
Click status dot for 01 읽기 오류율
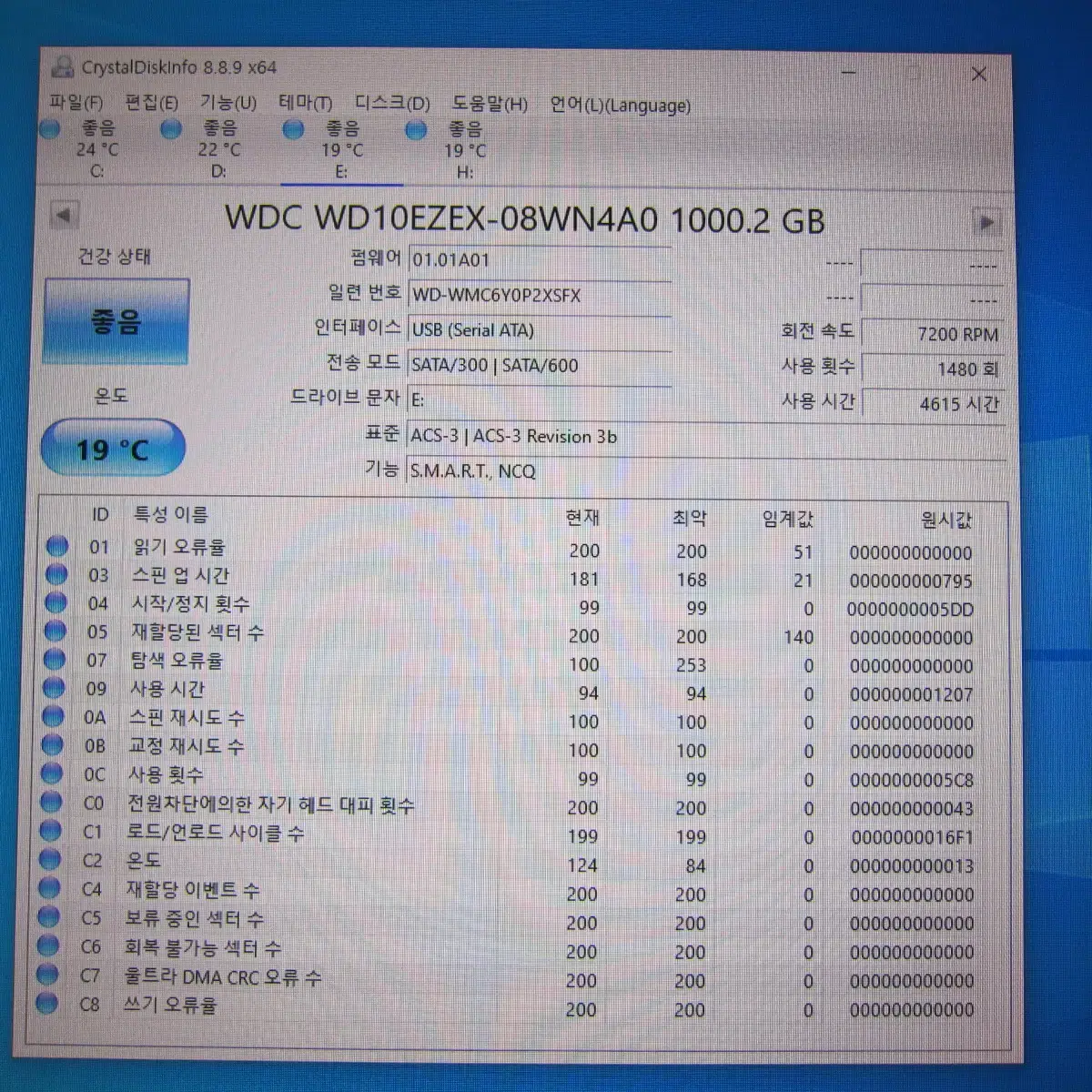pyautogui.click(x=56, y=546)
